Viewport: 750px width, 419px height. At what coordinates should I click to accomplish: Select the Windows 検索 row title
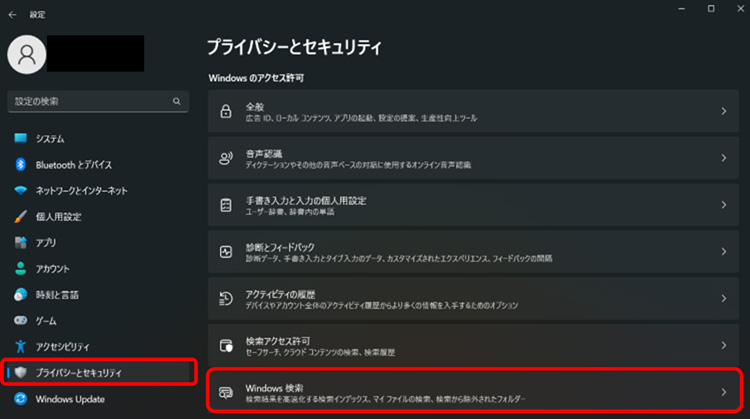pos(274,388)
